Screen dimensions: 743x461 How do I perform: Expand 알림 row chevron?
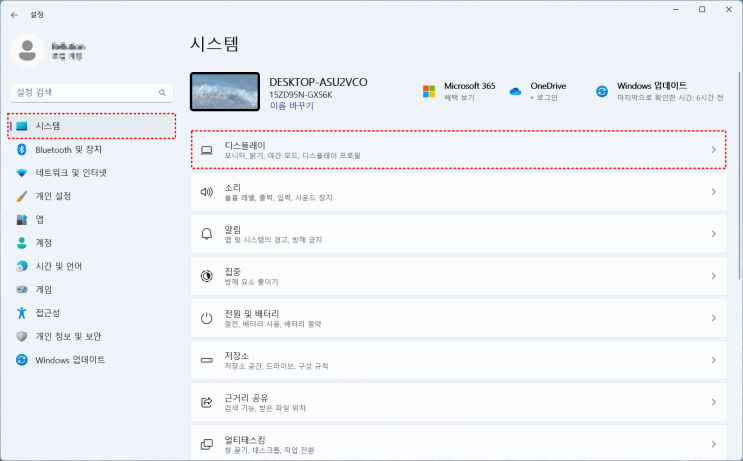click(x=714, y=234)
